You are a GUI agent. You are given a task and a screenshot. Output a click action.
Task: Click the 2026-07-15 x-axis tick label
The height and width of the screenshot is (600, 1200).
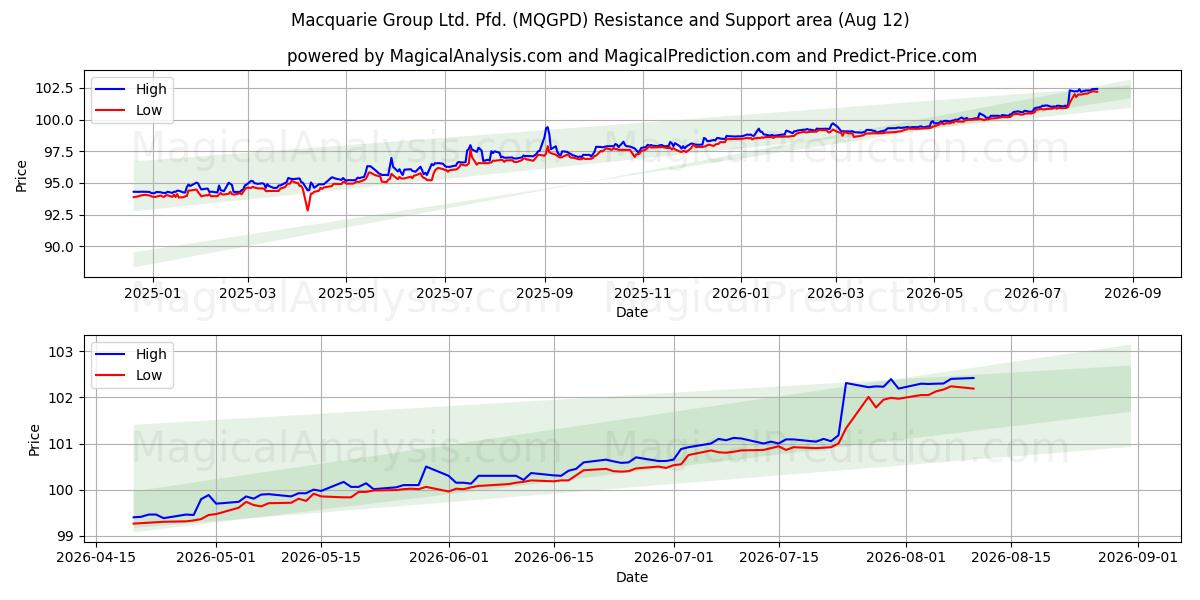778,558
